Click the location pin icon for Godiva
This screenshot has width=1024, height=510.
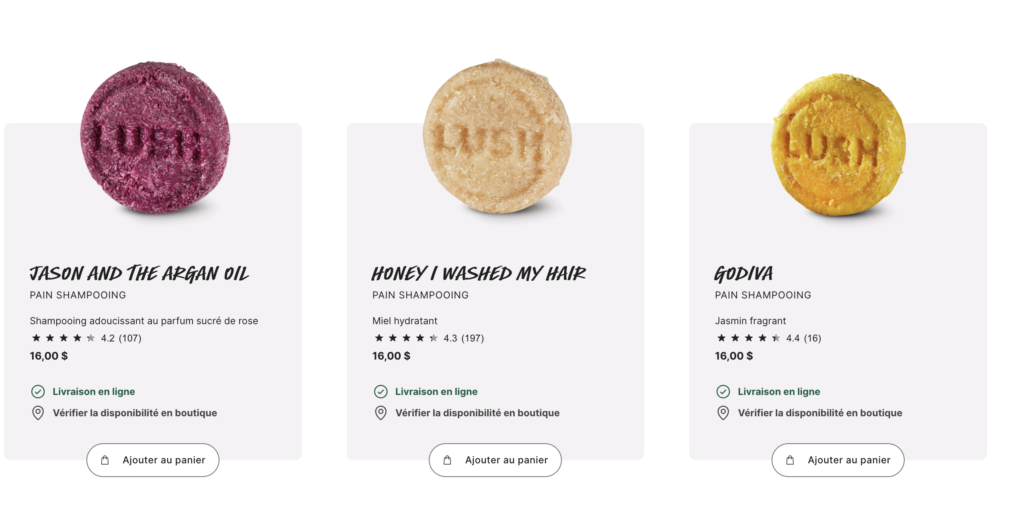(x=723, y=413)
